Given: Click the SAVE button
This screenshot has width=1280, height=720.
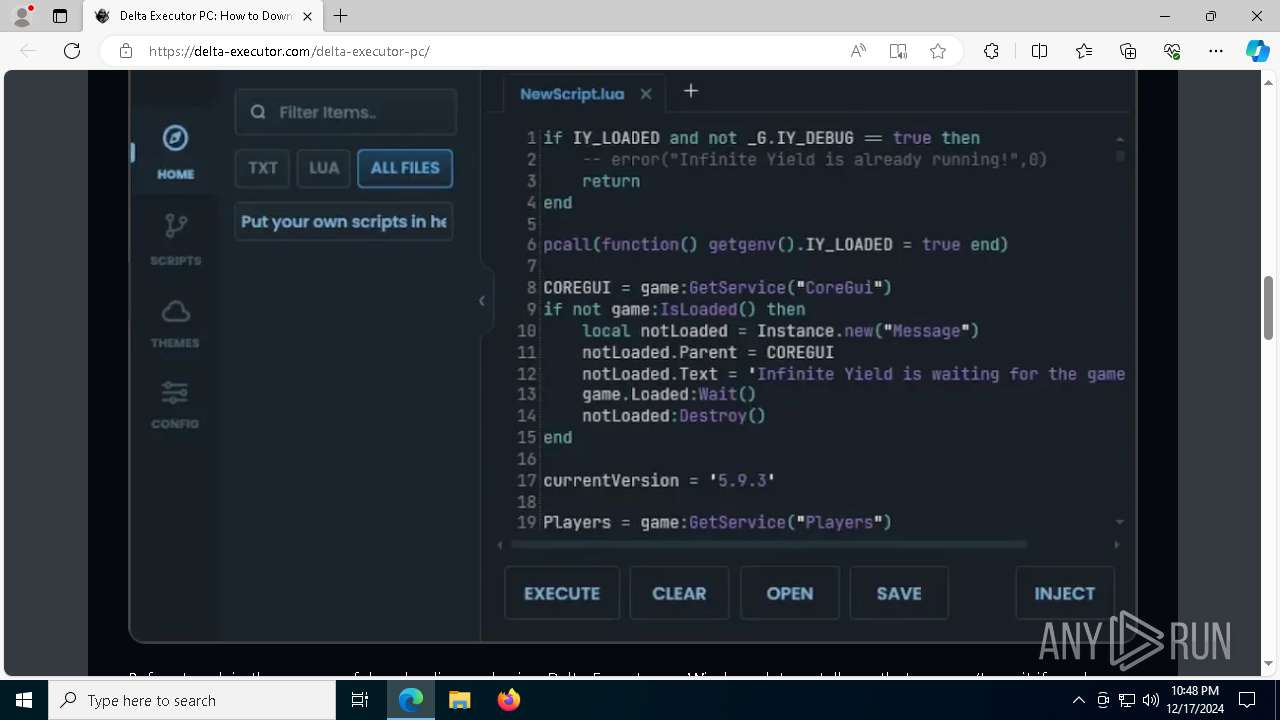Looking at the screenshot, I should coord(899,593).
